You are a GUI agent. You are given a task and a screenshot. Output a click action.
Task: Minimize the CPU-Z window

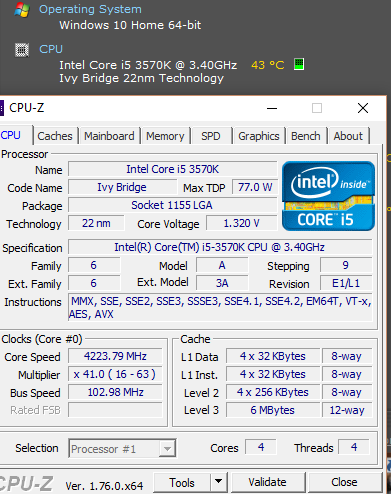coord(272,108)
